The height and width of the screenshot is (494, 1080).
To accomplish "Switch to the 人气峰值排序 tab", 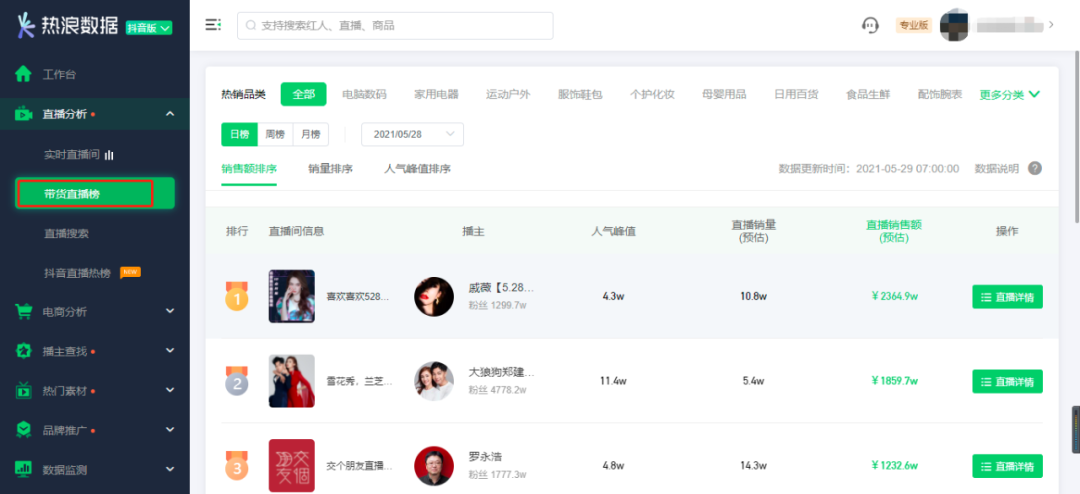I will [417, 169].
